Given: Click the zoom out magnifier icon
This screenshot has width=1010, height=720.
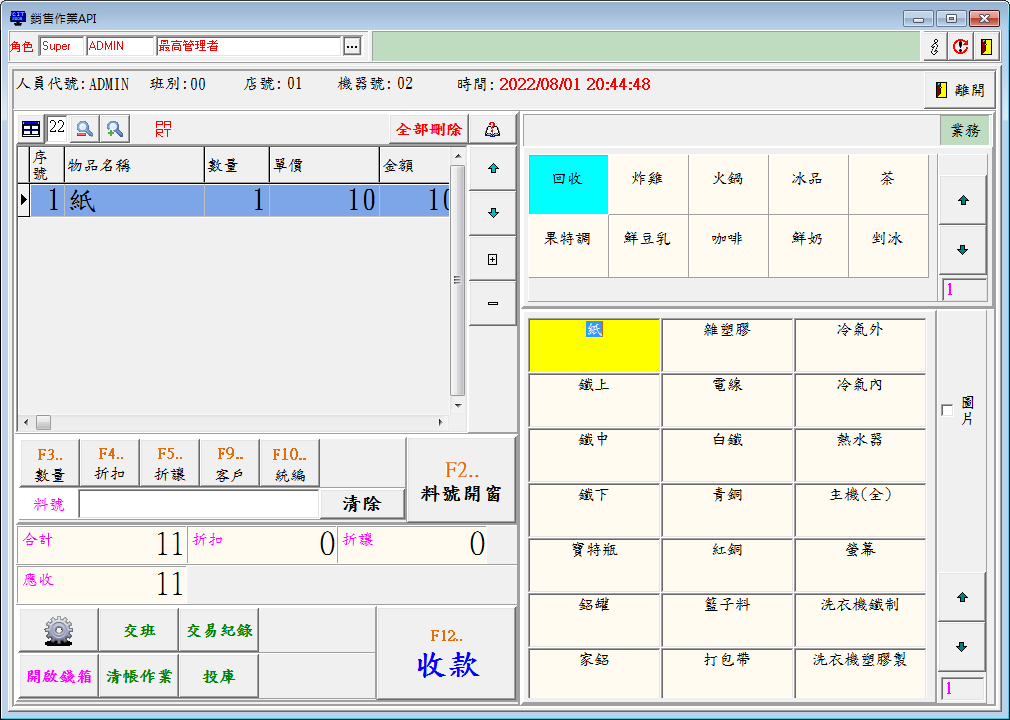Looking at the screenshot, I should pyautogui.click(x=85, y=129).
